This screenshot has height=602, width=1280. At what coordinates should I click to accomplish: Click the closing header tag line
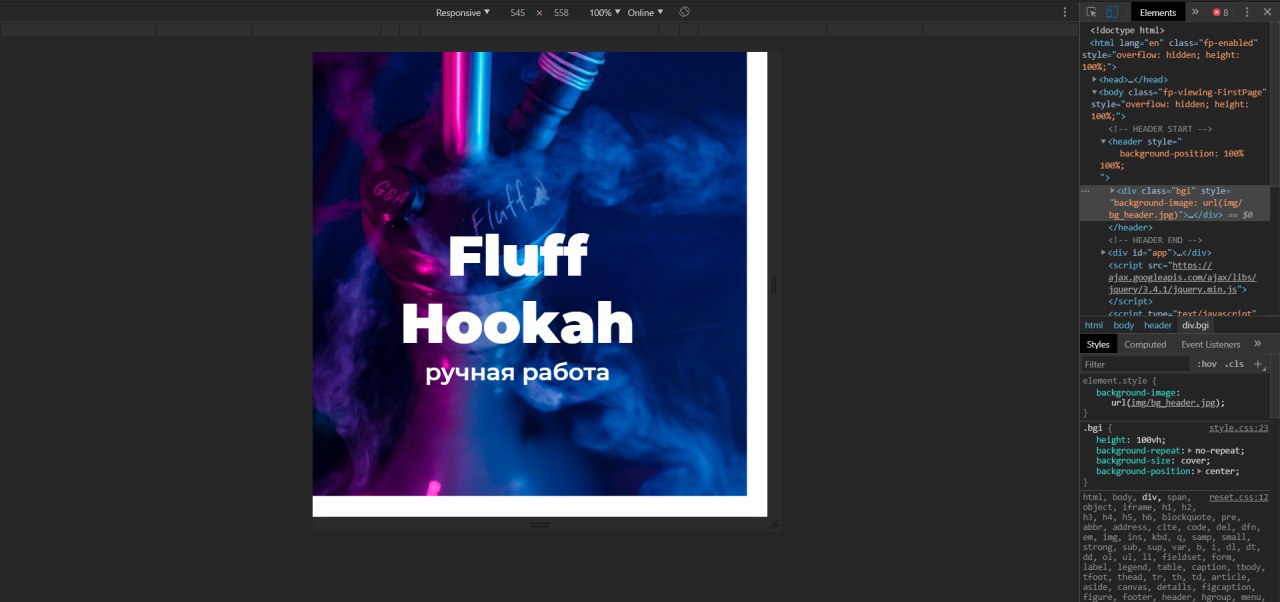click(x=1130, y=227)
